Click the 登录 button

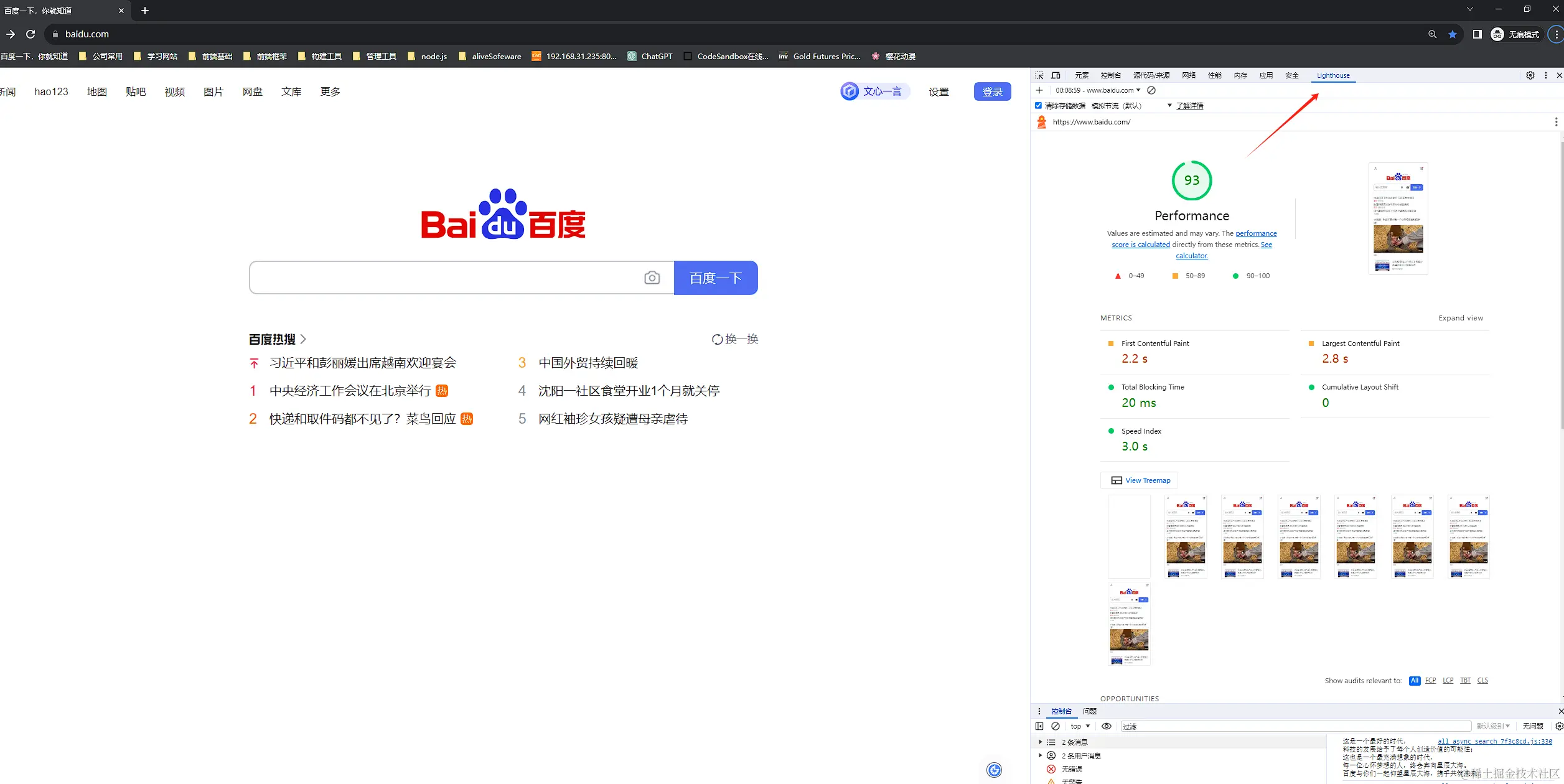pyautogui.click(x=992, y=91)
